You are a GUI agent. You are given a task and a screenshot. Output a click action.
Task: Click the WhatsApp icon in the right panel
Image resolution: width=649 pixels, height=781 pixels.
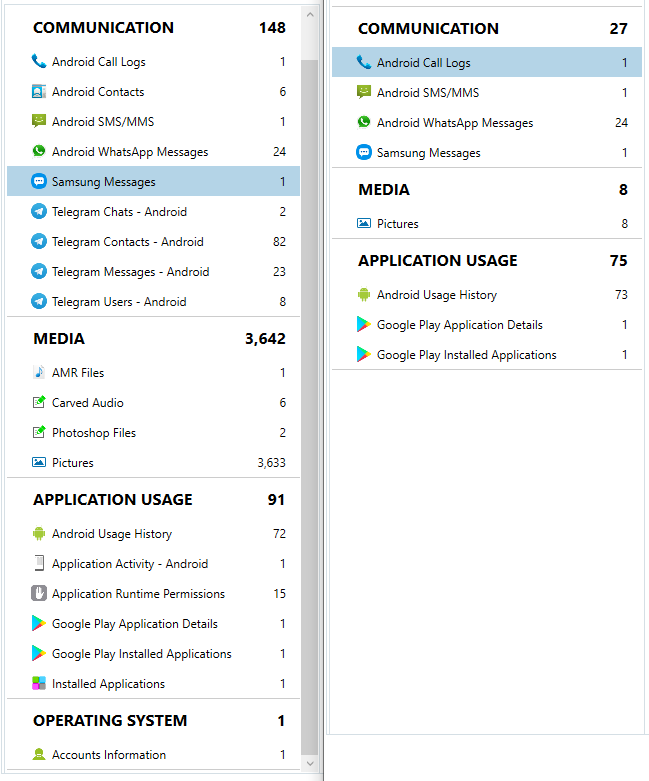point(364,122)
